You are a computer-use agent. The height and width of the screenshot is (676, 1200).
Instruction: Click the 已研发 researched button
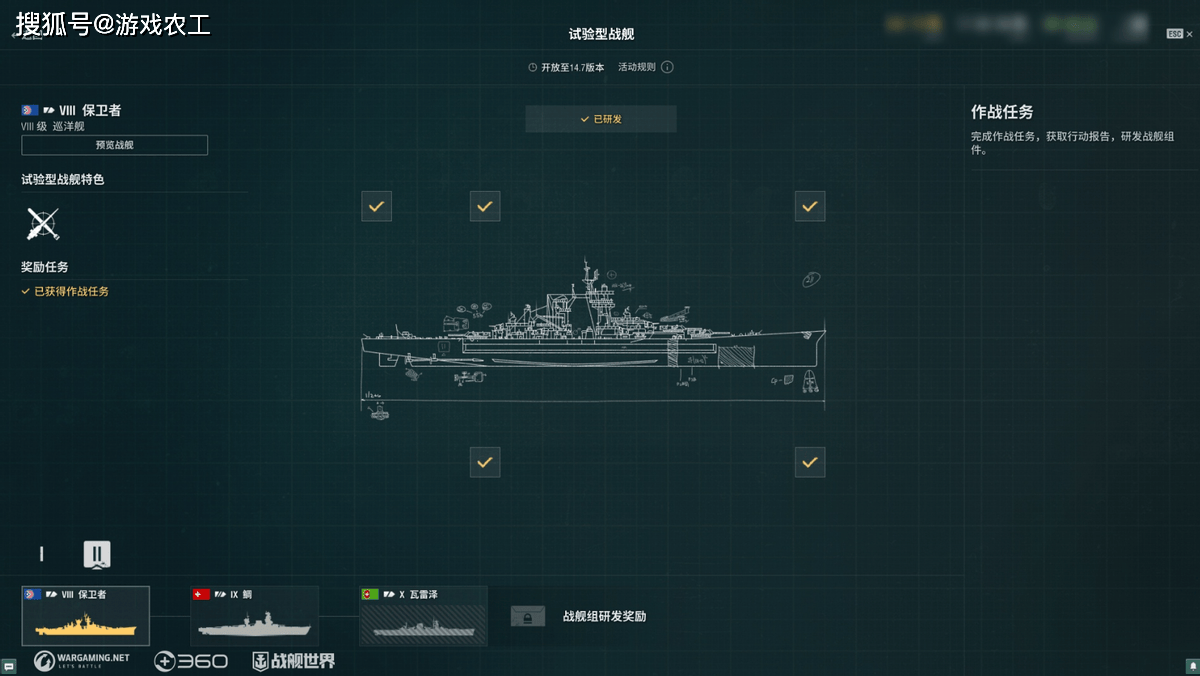point(601,119)
